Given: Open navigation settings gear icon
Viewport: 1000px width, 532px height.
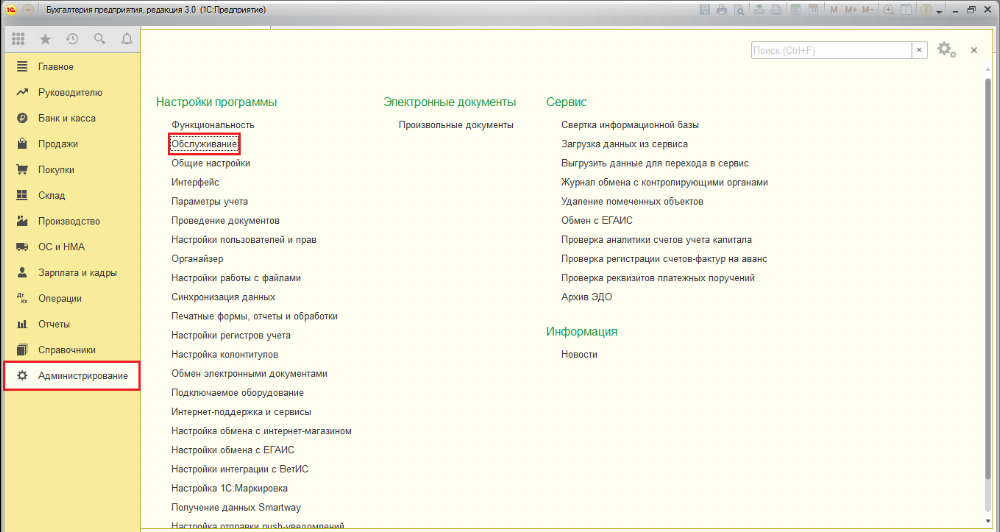Looking at the screenshot, I should [x=946, y=49].
